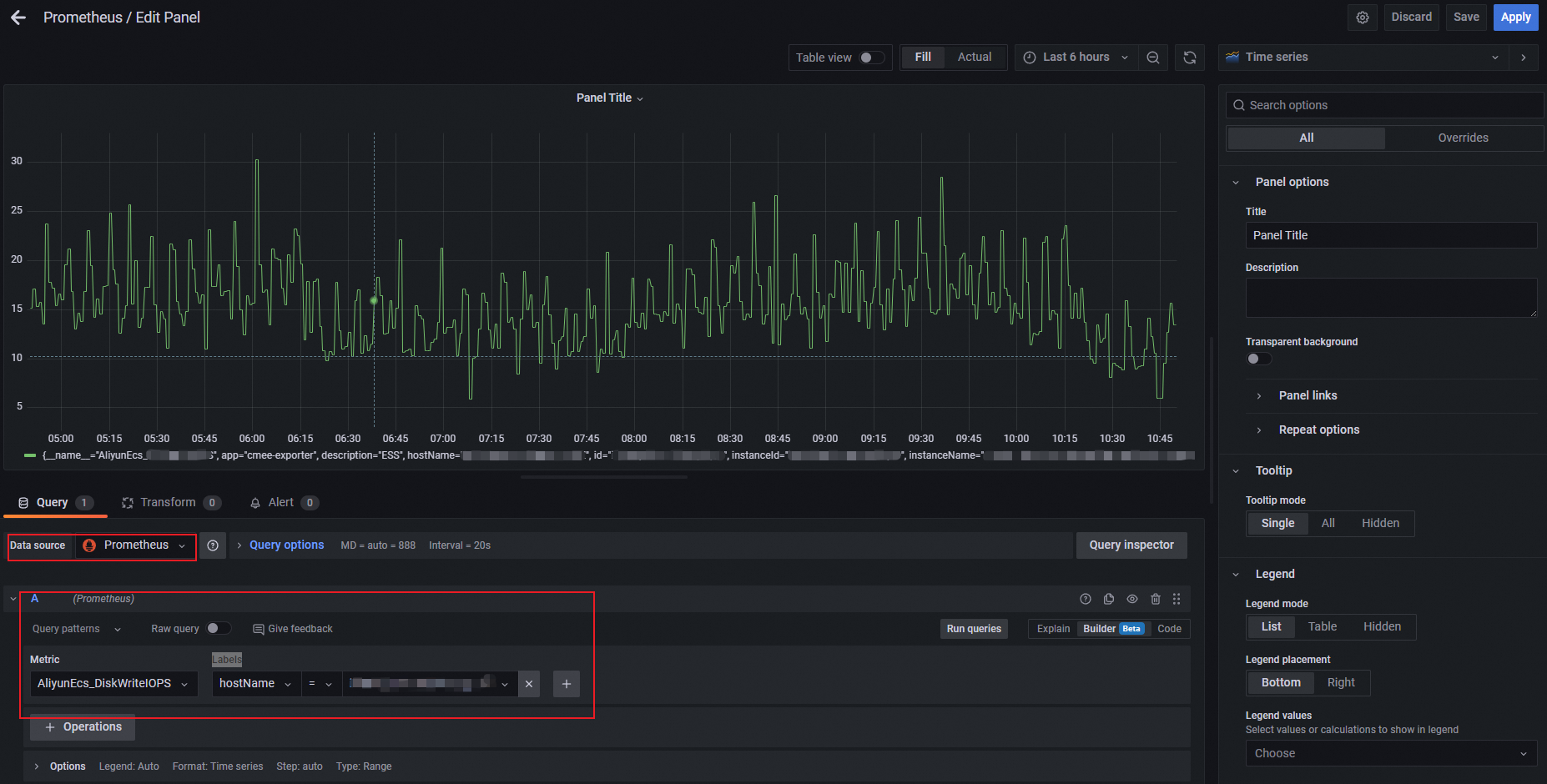Remove the hostName label filter
Image resolution: width=1547 pixels, height=784 pixels.
pyautogui.click(x=529, y=684)
